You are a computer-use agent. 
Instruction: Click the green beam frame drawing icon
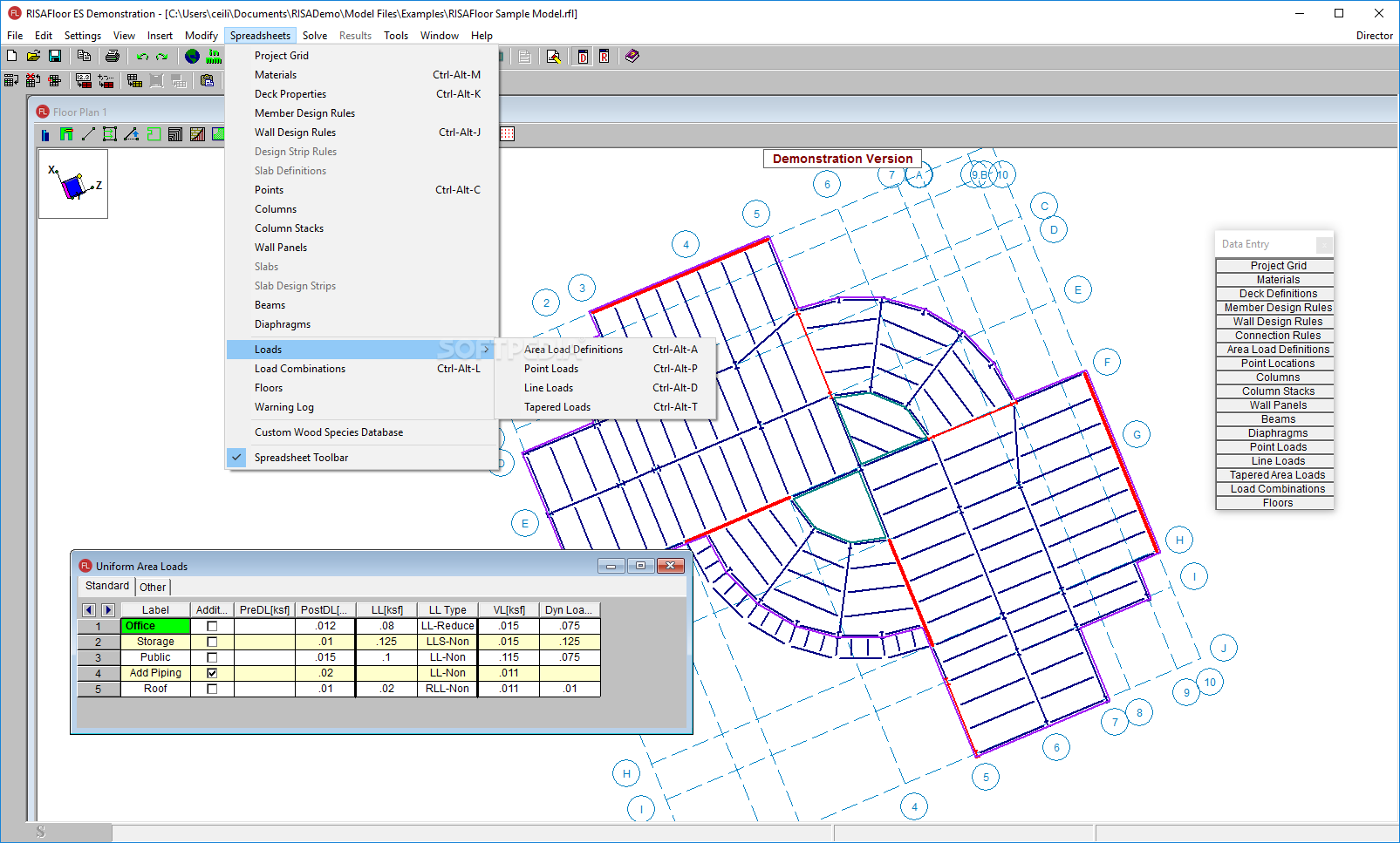(66, 134)
